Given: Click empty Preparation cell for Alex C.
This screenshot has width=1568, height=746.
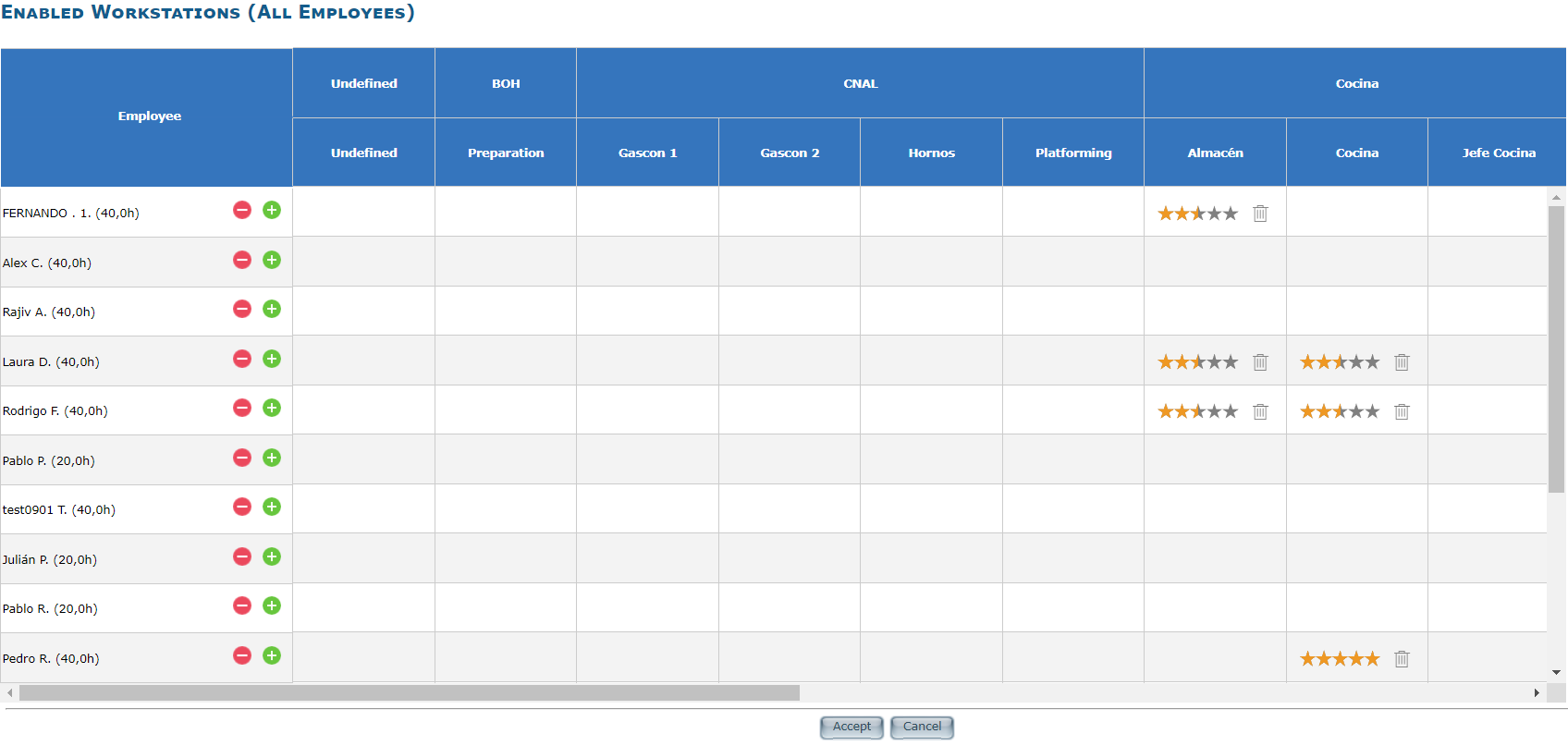Looking at the screenshot, I should (x=506, y=262).
